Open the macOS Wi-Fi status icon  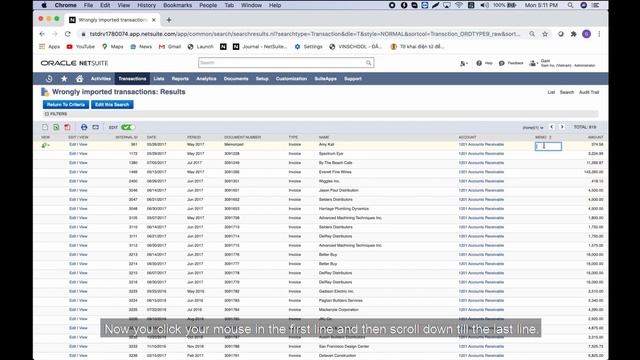[459, 5]
